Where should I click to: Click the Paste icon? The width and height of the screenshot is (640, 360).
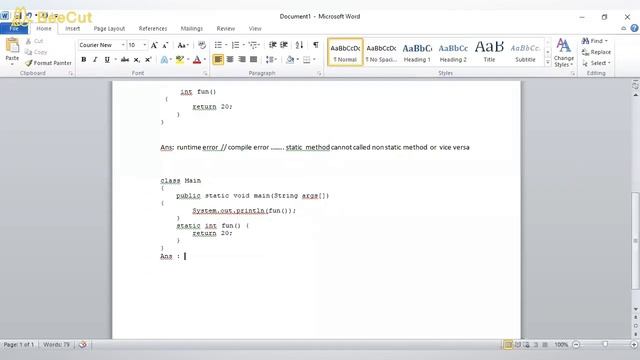point(12,46)
